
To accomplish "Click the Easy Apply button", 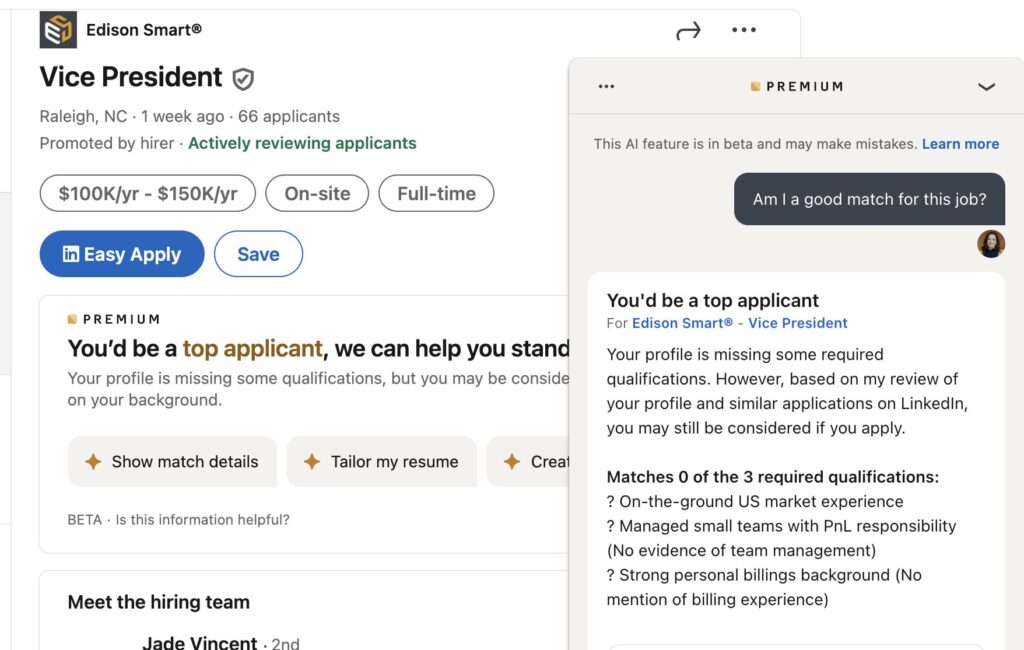I will point(122,253).
